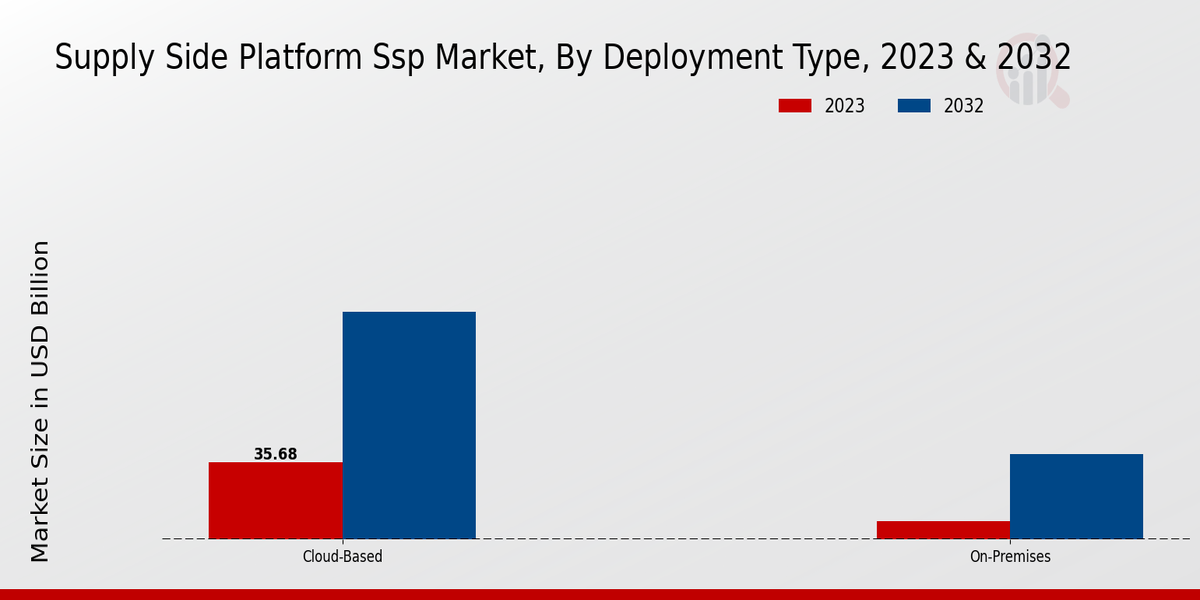The height and width of the screenshot is (600, 1200).
Task: Click the tick mark above the Cloud-Based label
Action: click(342, 542)
